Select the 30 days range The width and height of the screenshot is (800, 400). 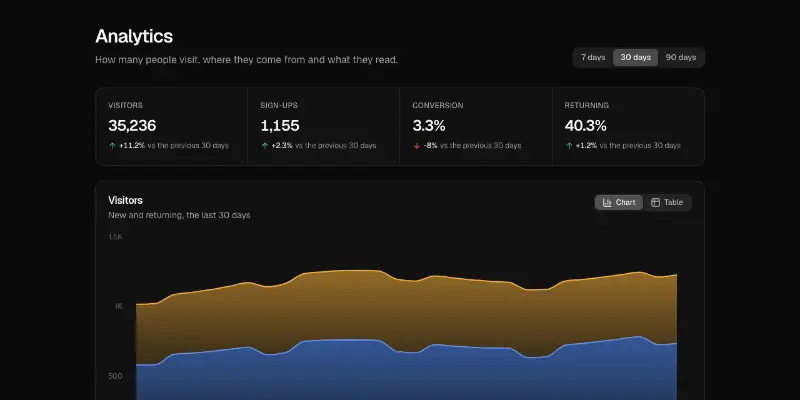[635, 58]
